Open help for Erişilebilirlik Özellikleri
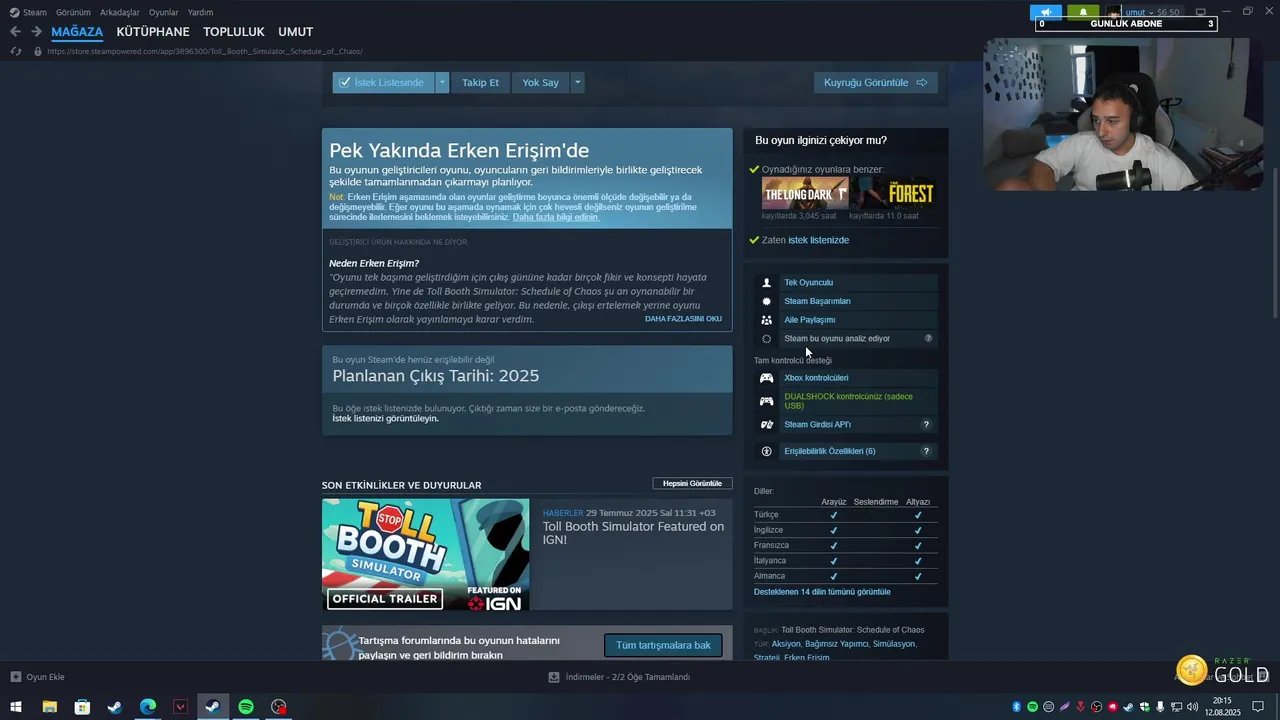This screenshot has height=720, width=1280. click(926, 451)
